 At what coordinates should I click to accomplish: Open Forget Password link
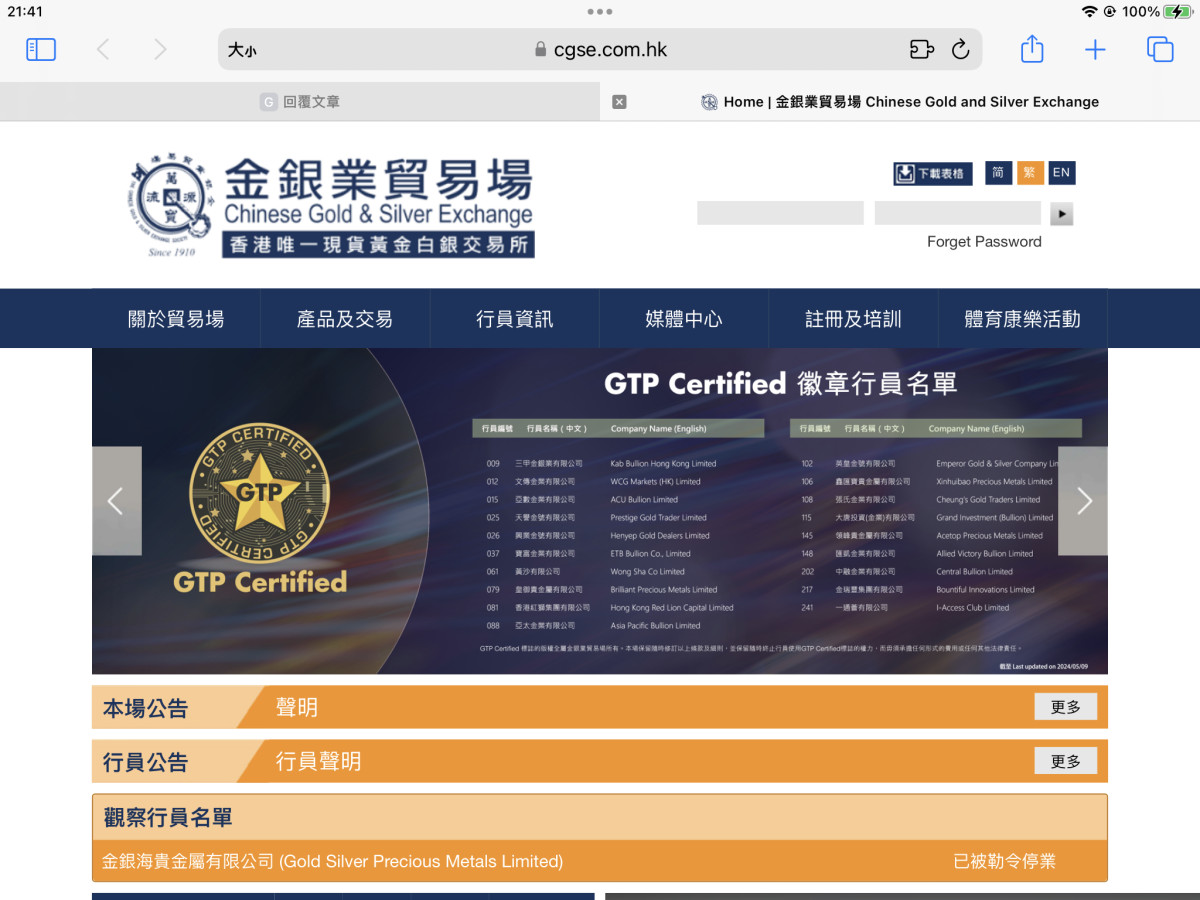984,242
